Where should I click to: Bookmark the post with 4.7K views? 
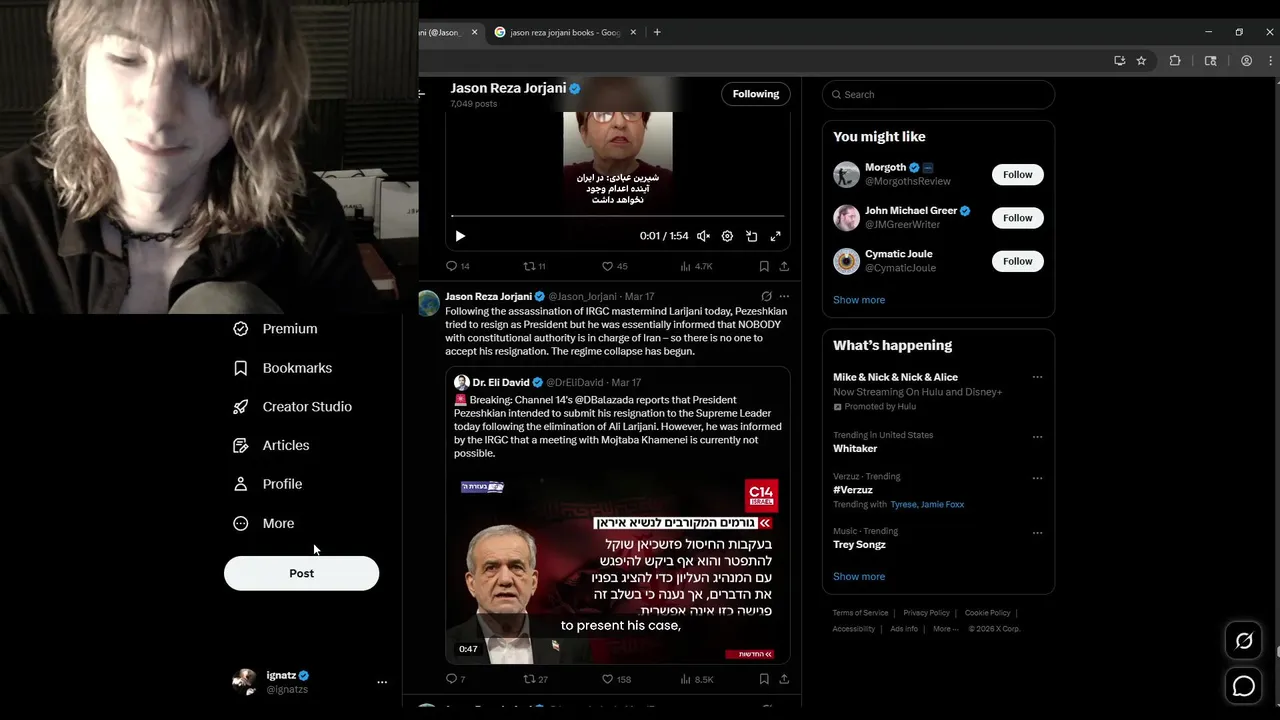pyautogui.click(x=764, y=266)
